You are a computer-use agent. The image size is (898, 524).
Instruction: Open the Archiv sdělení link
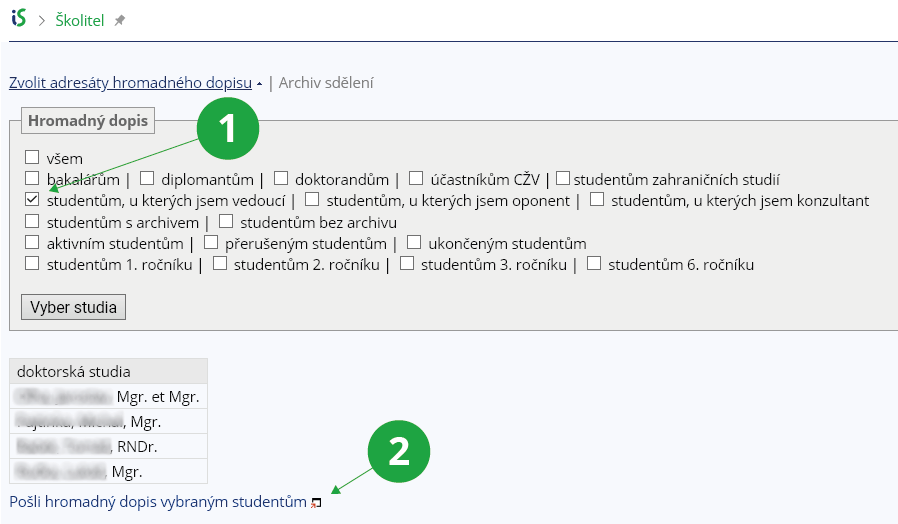[326, 83]
